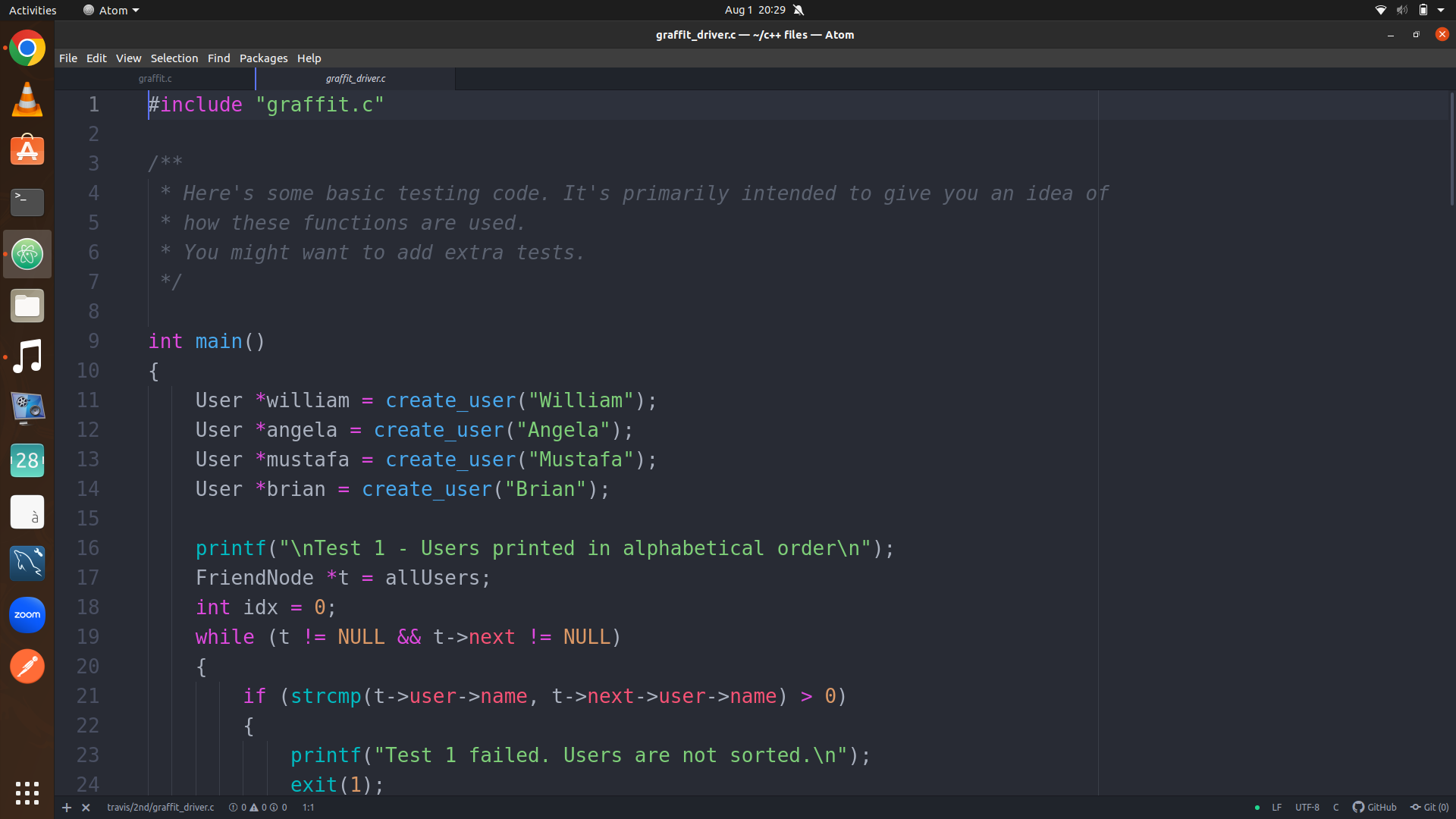Open VLC media player from dock

point(27,99)
